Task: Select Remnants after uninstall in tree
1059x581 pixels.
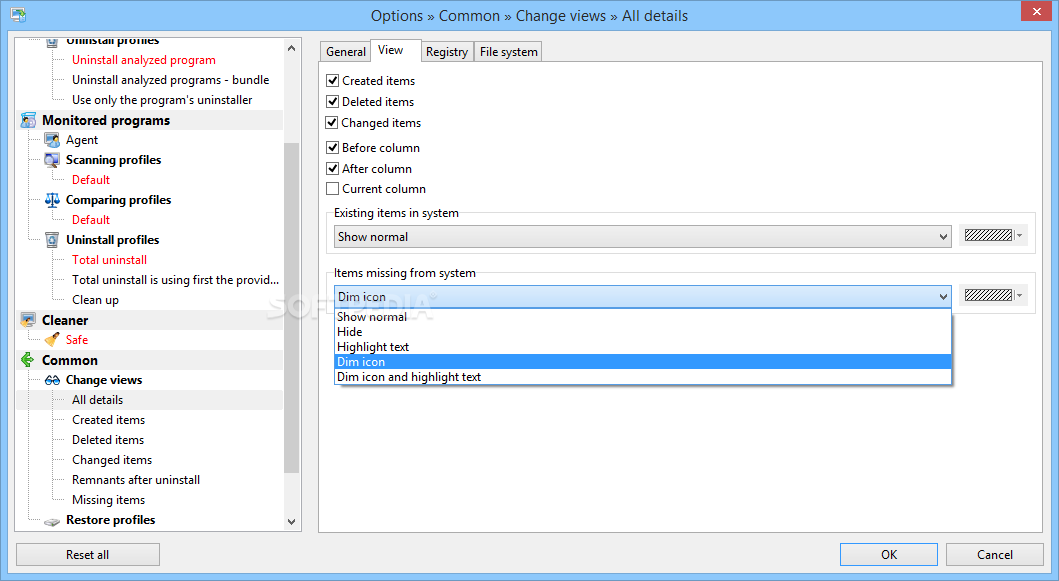Action: point(136,480)
